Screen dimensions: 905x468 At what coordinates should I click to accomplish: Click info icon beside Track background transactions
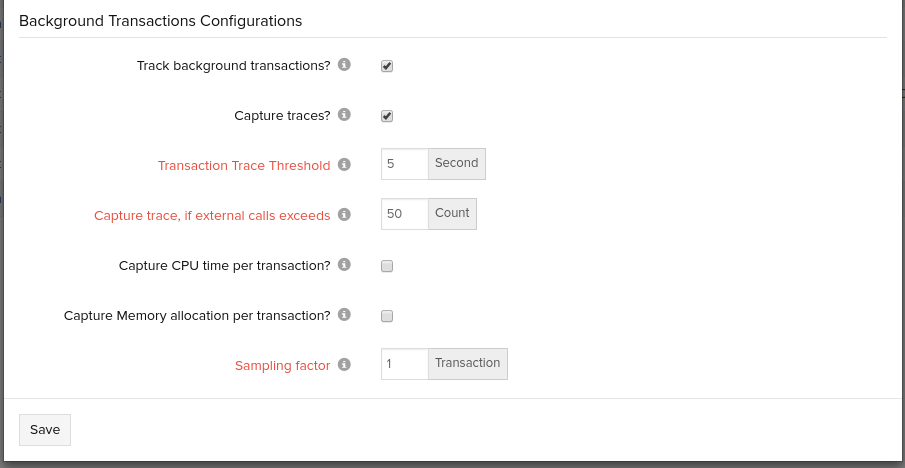pyautogui.click(x=344, y=65)
